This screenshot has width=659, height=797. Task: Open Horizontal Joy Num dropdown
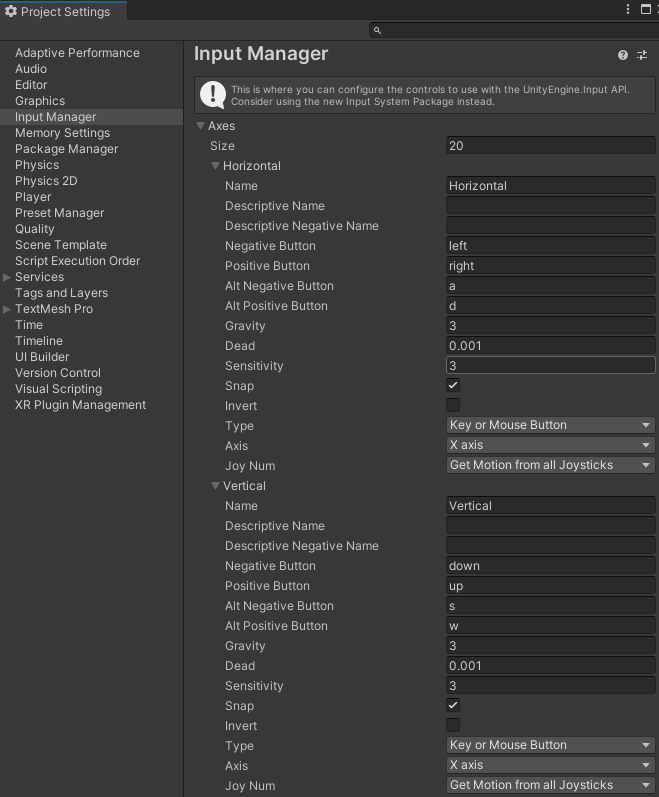(x=550, y=465)
